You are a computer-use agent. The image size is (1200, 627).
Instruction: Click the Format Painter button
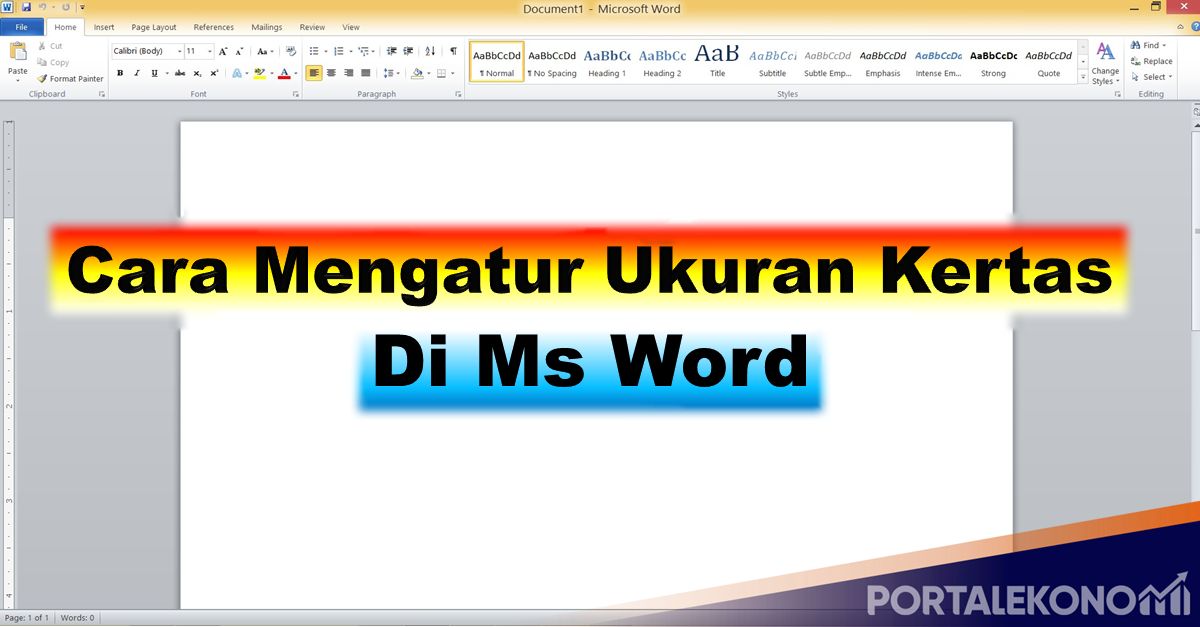(70, 79)
